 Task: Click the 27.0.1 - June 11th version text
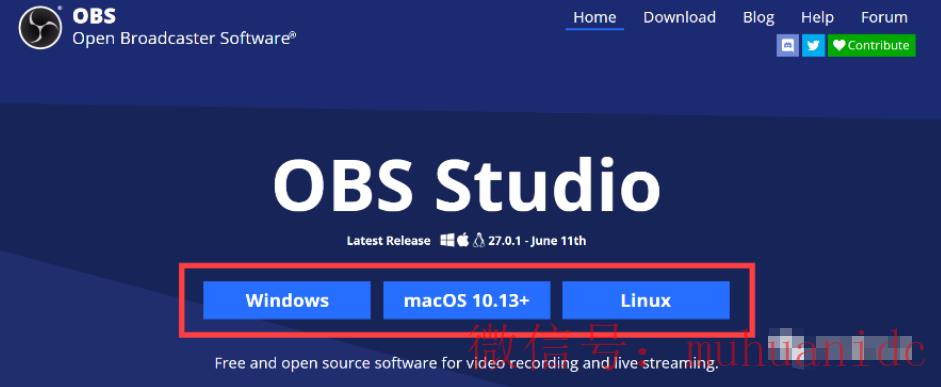[537, 241]
